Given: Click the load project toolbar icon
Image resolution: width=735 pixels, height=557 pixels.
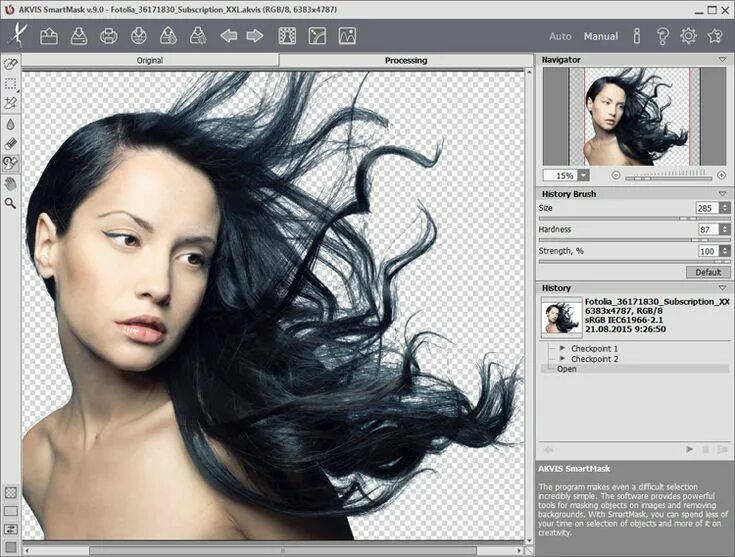Looking at the screenshot, I should click(x=168, y=36).
